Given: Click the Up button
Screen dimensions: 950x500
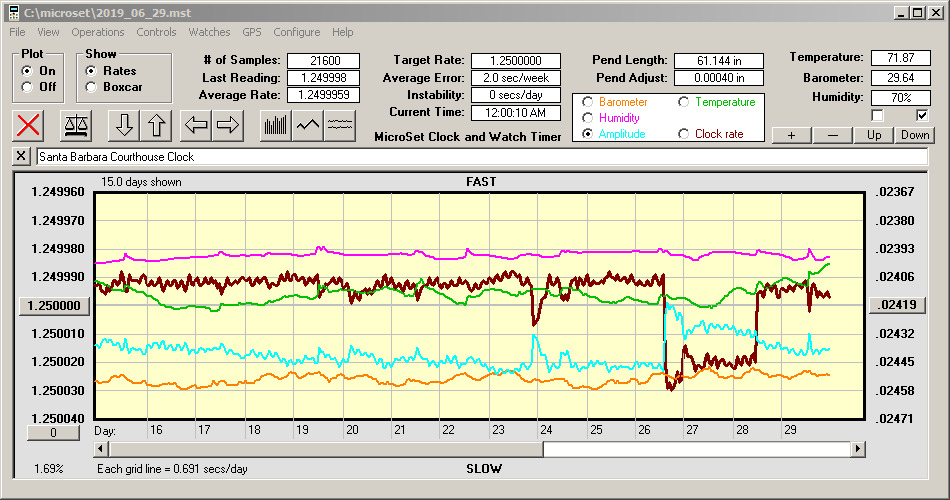Looking at the screenshot, I should tap(874, 135).
